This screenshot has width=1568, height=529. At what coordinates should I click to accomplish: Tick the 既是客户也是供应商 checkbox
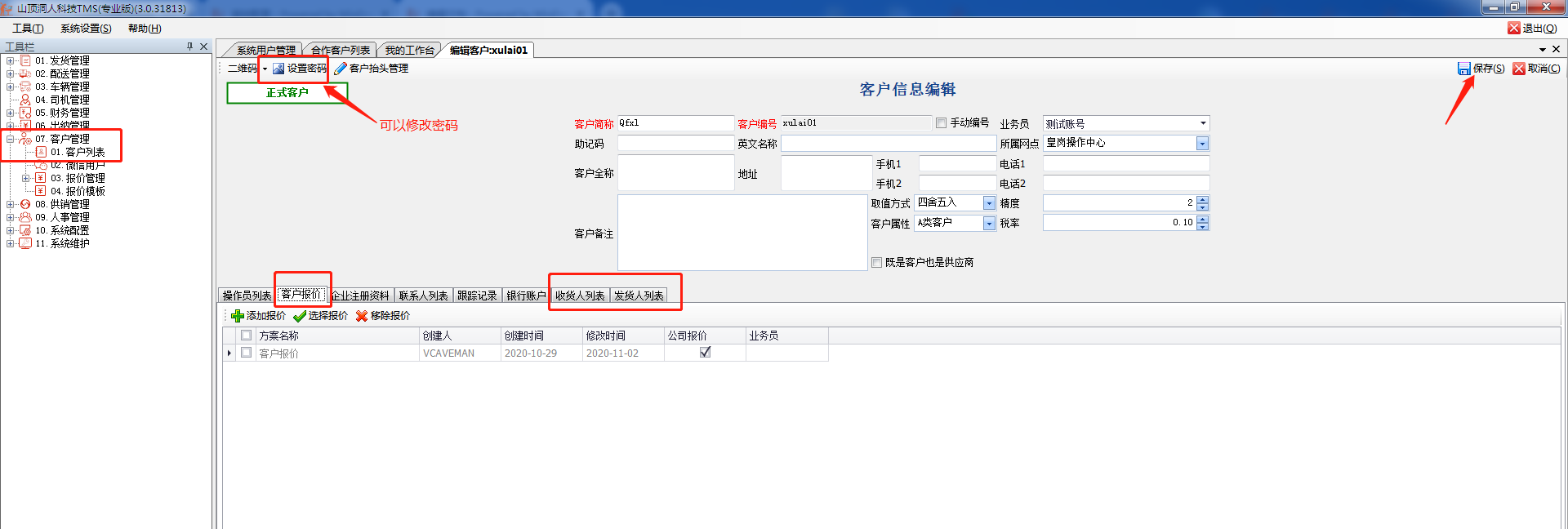click(877, 263)
